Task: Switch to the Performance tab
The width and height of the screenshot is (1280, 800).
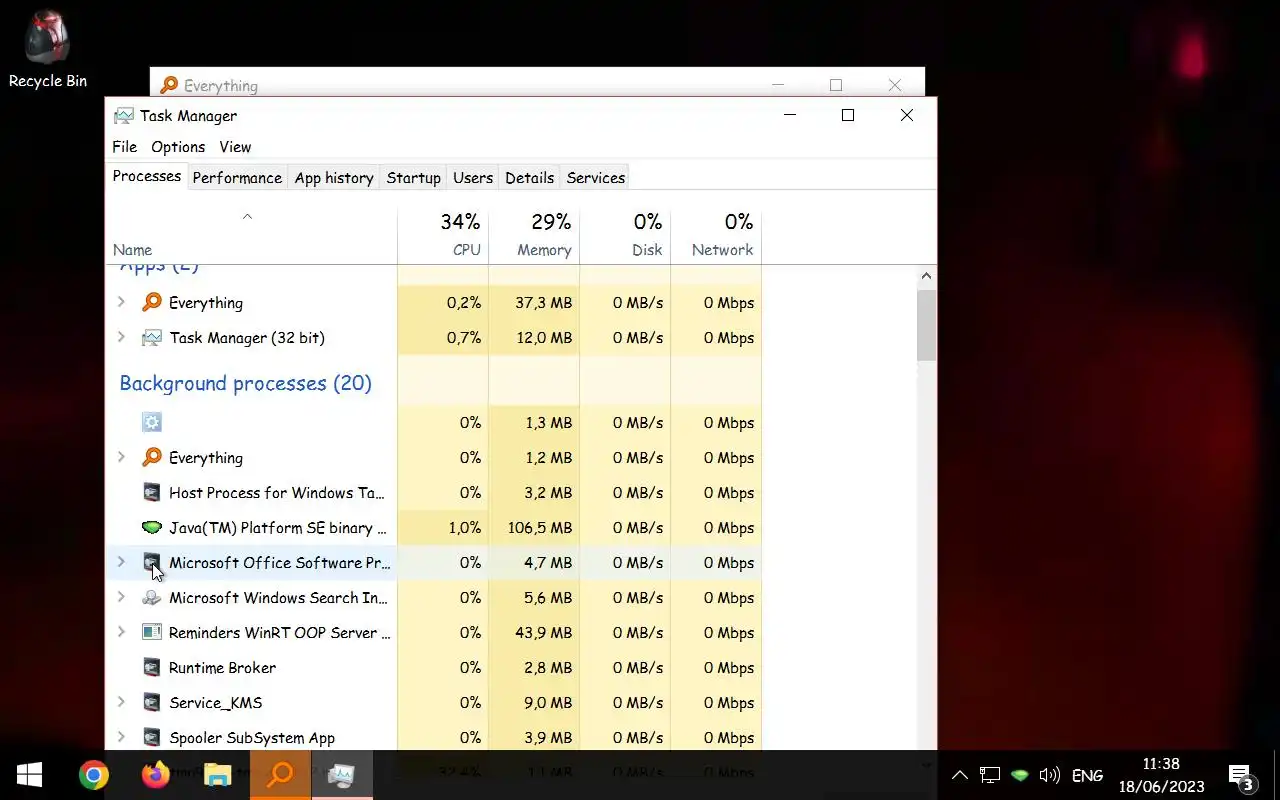Action: 237,178
